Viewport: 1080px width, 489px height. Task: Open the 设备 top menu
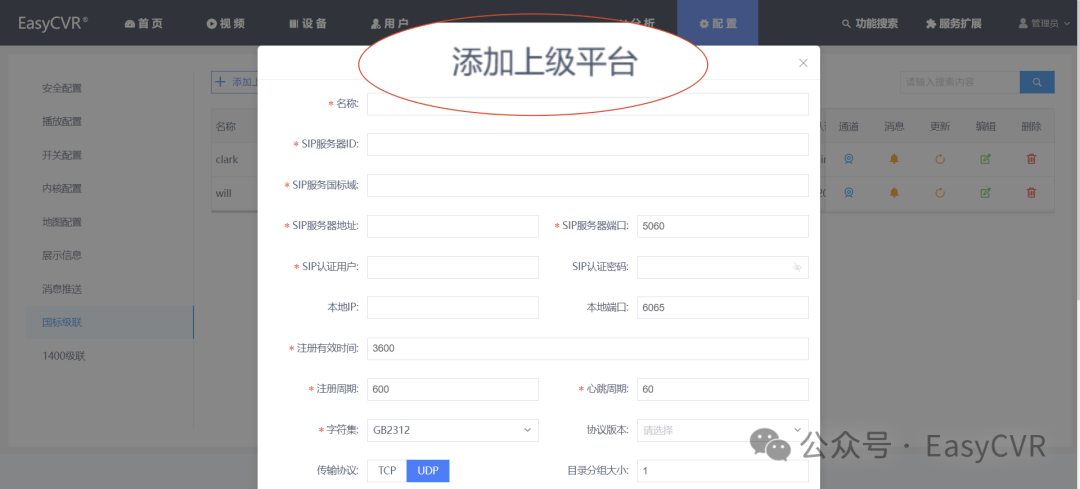click(308, 23)
